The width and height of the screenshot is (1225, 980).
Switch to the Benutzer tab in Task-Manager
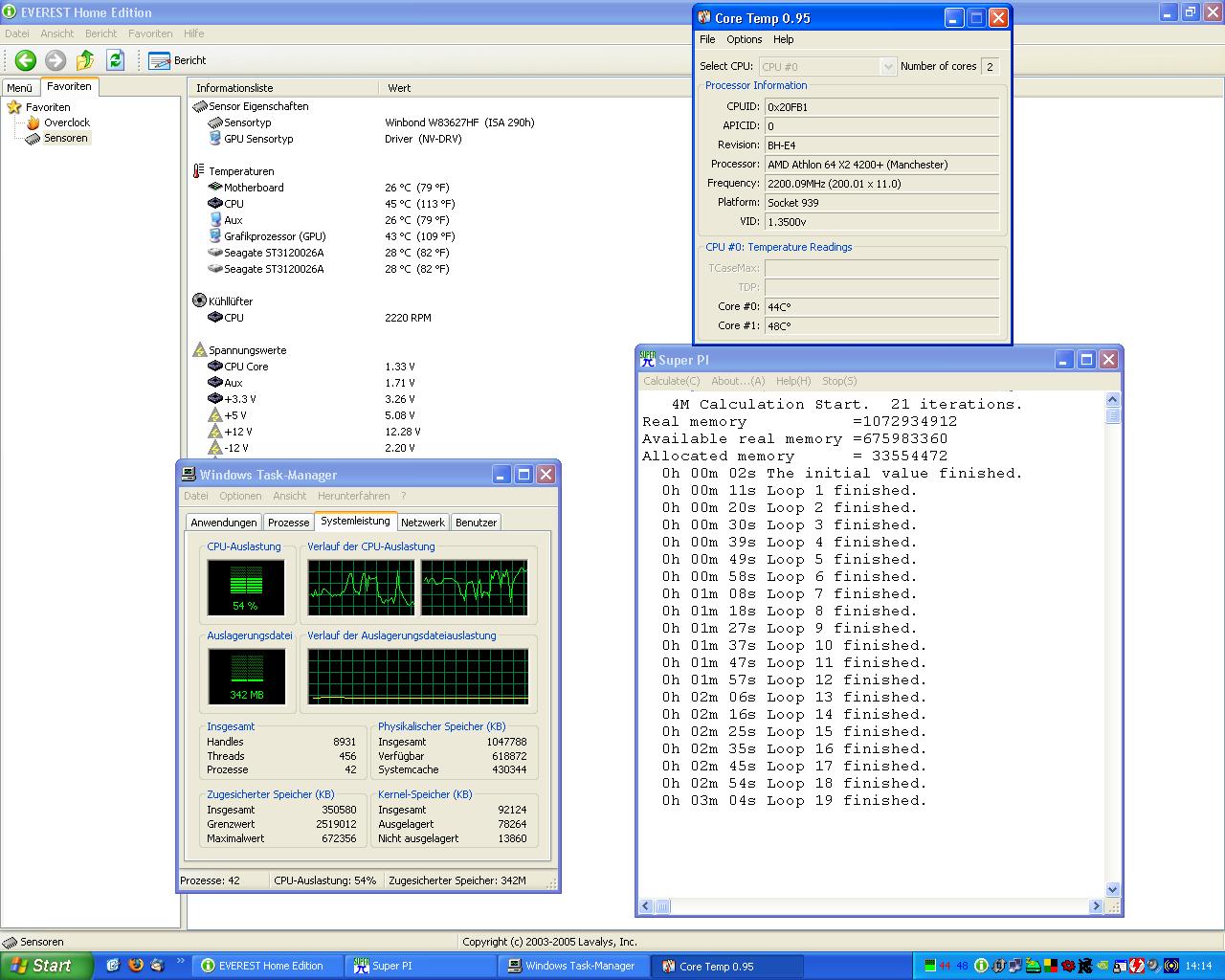(x=476, y=523)
